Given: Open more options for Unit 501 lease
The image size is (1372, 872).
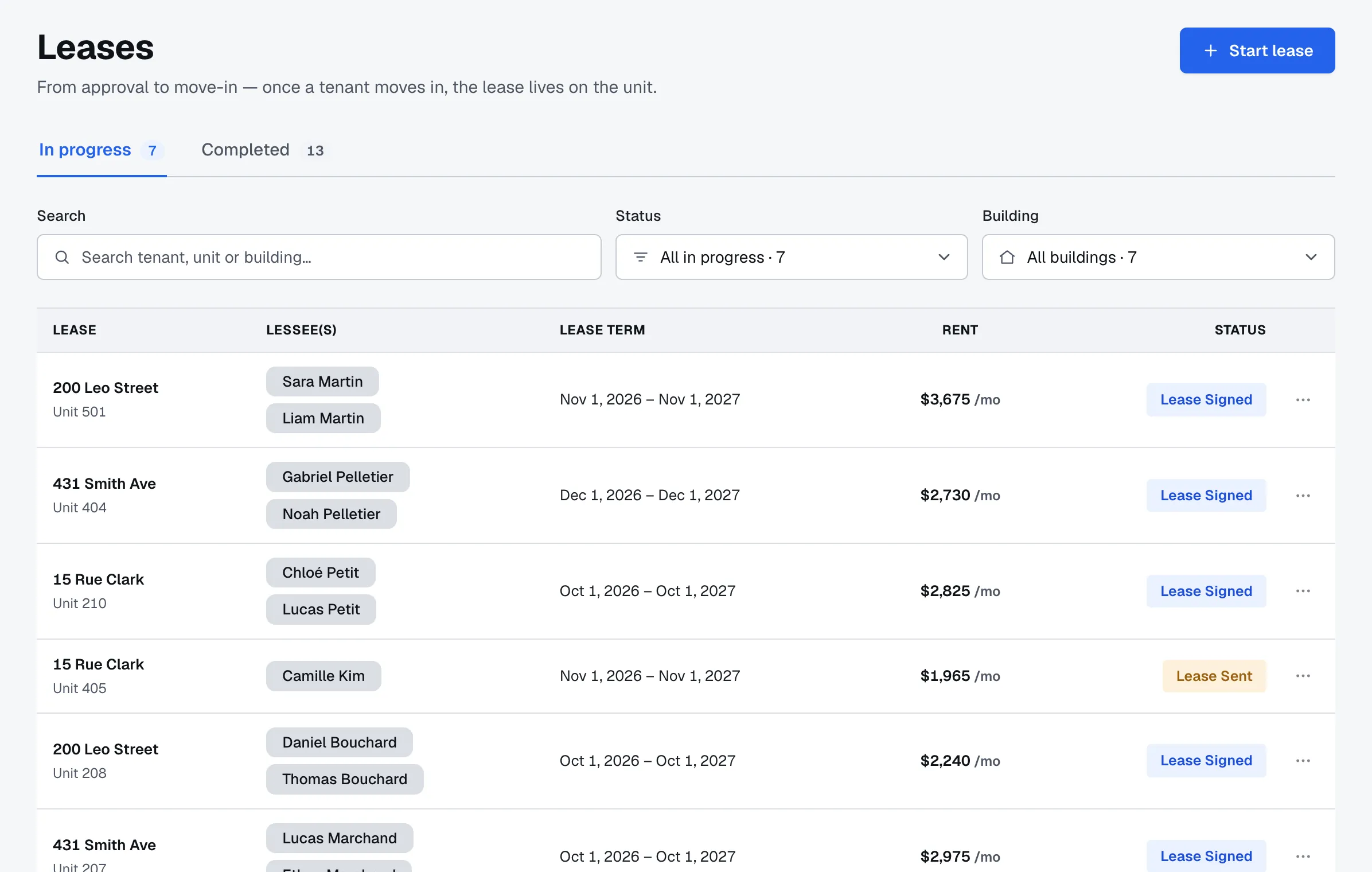Looking at the screenshot, I should coord(1303,400).
